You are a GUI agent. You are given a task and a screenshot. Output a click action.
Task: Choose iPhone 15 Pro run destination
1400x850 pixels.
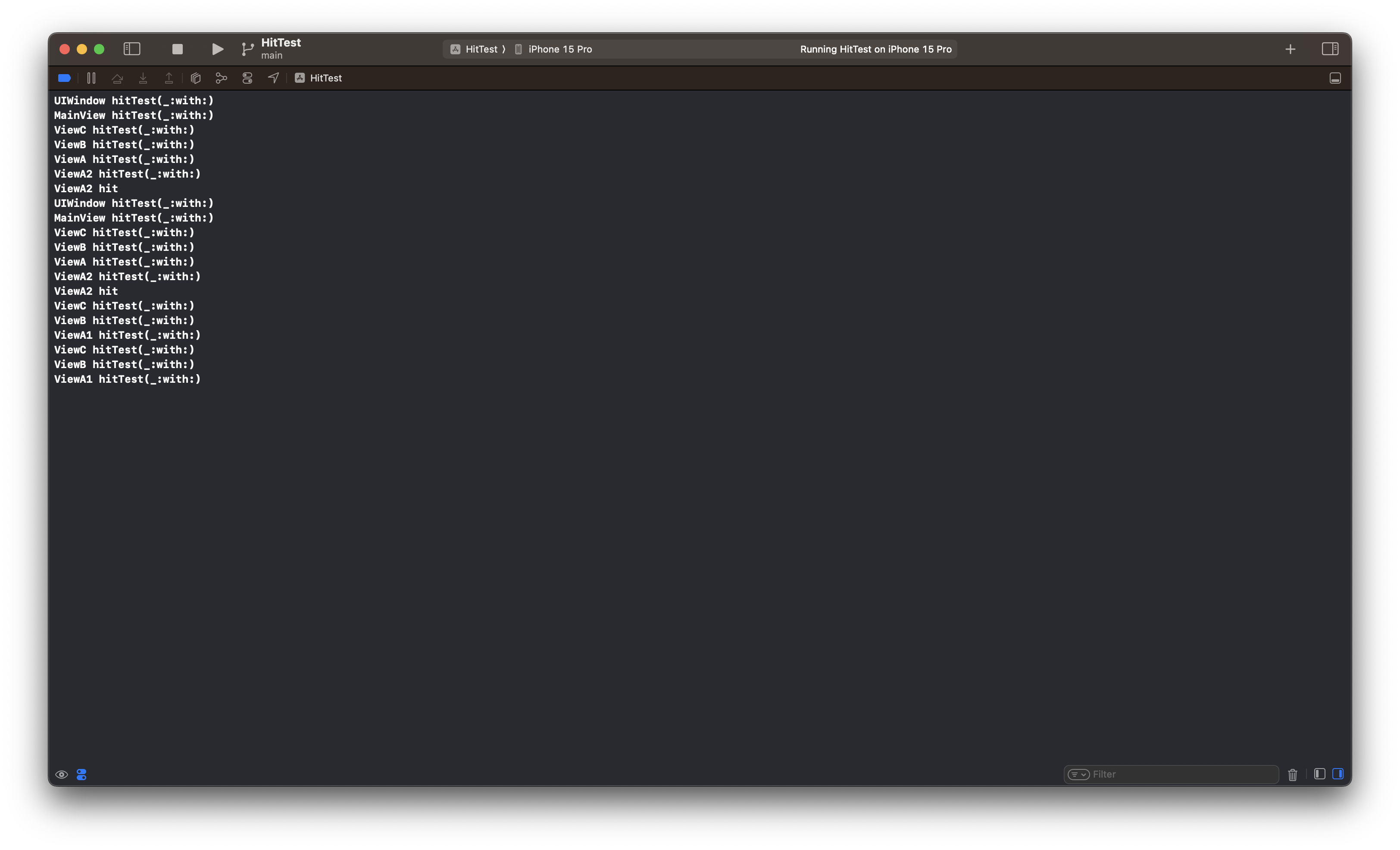559,50
